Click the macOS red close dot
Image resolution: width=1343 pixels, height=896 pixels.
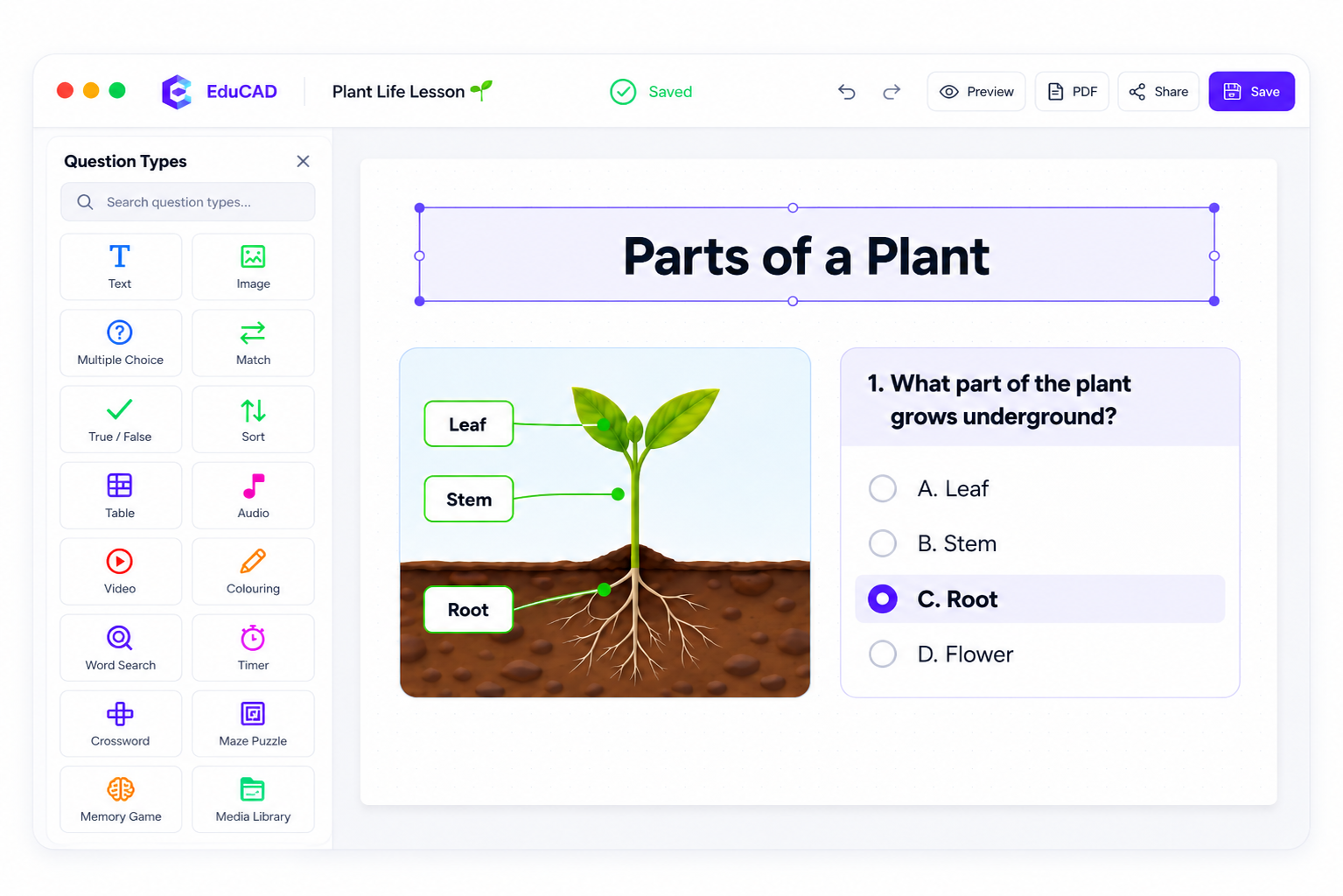65,91
